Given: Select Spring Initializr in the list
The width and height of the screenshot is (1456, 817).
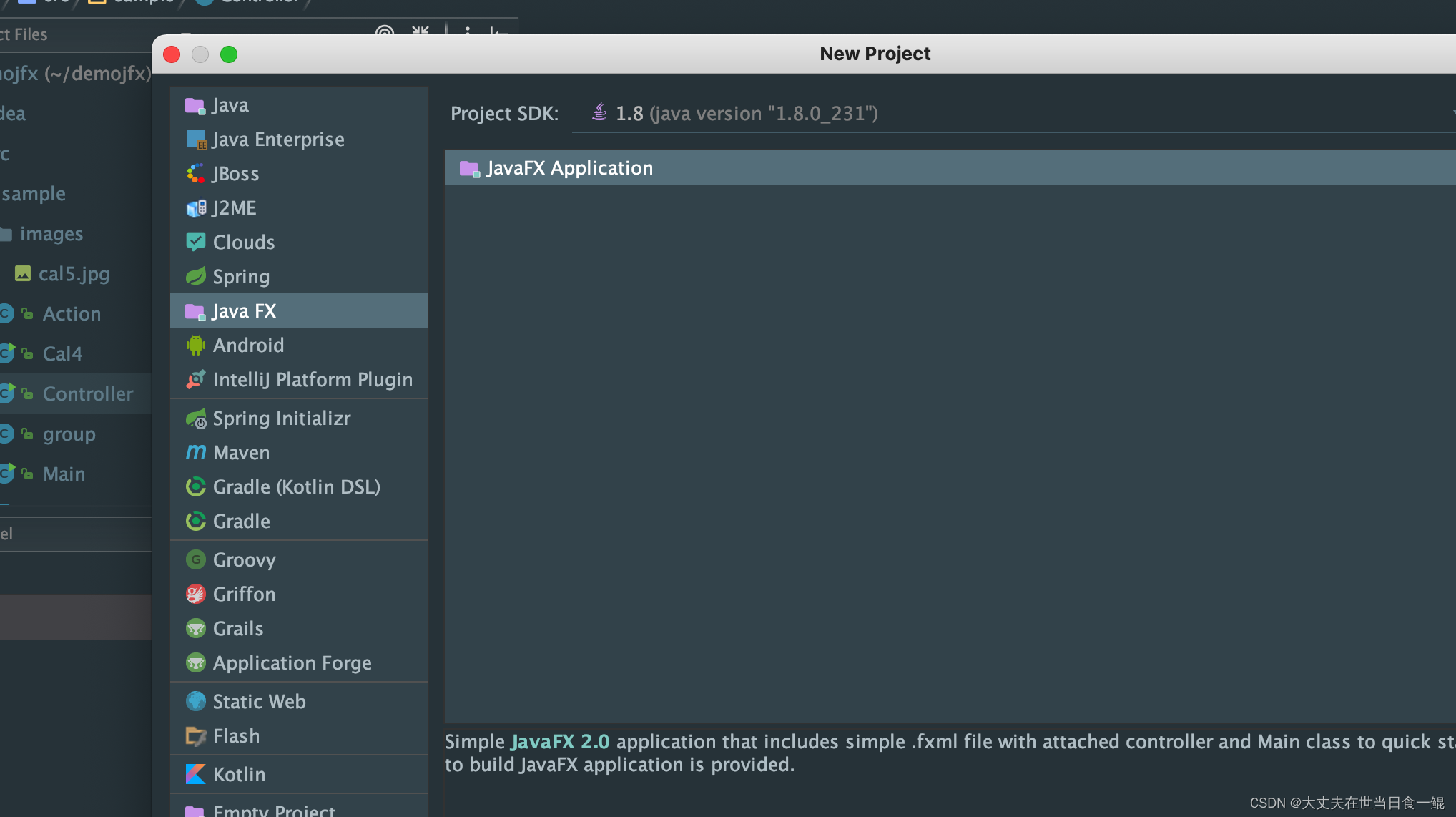Looking at the screenshot, I should tap(282, 419).
